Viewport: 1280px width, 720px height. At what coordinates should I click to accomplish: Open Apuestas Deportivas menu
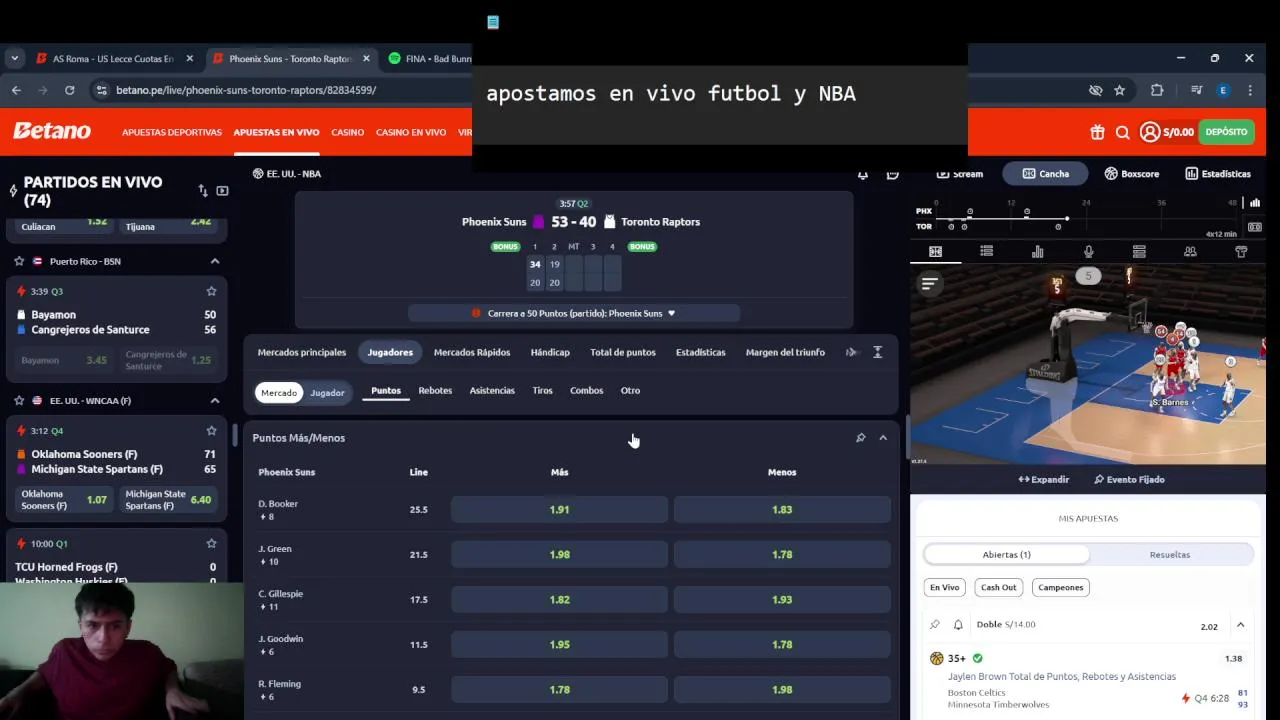(x=172, y=132)
